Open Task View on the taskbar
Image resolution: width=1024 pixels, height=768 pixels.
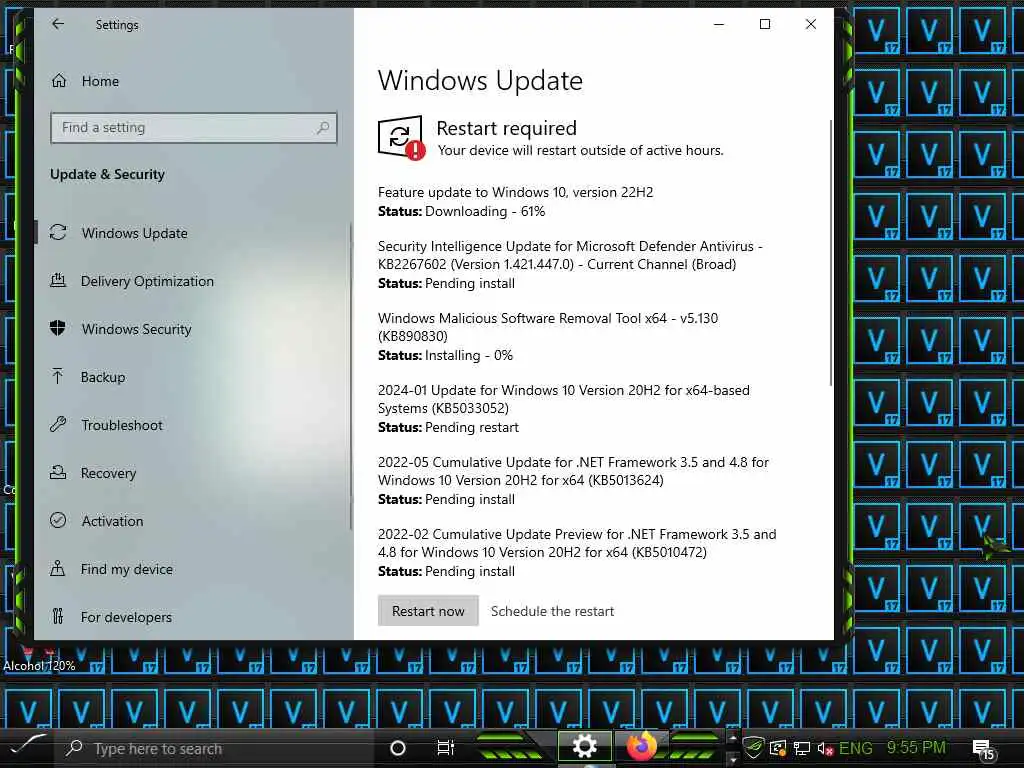click(x=445, y=748)
